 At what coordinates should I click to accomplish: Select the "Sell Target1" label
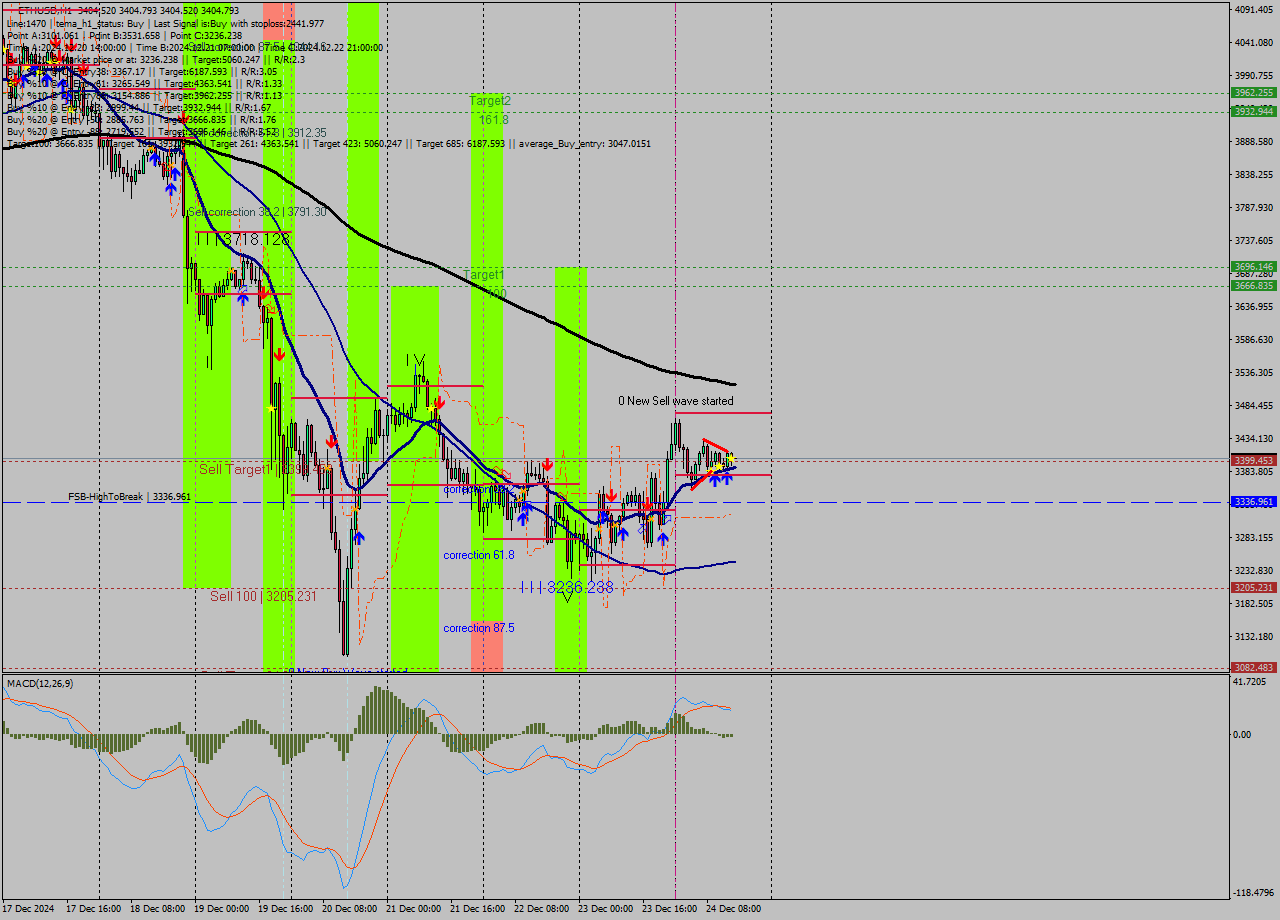click(x=234, y=469)
